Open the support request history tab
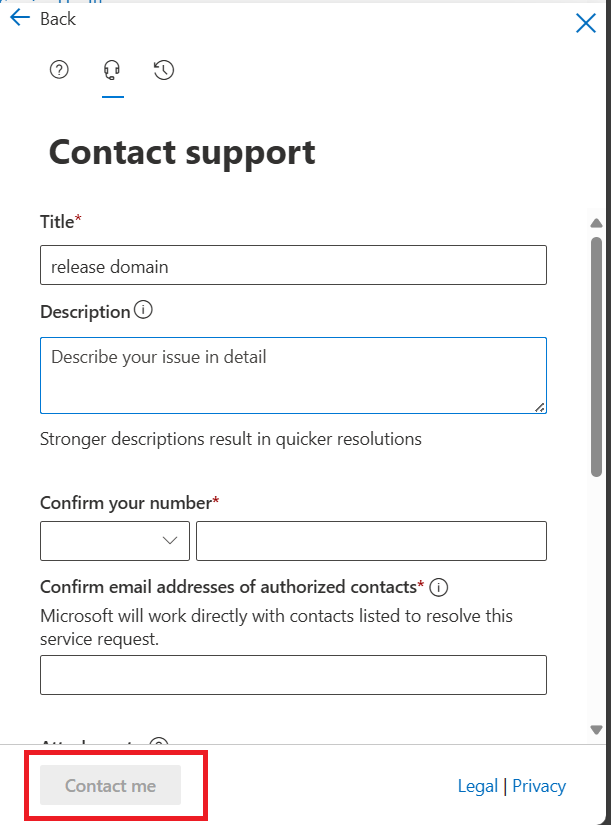 (165, 69)
